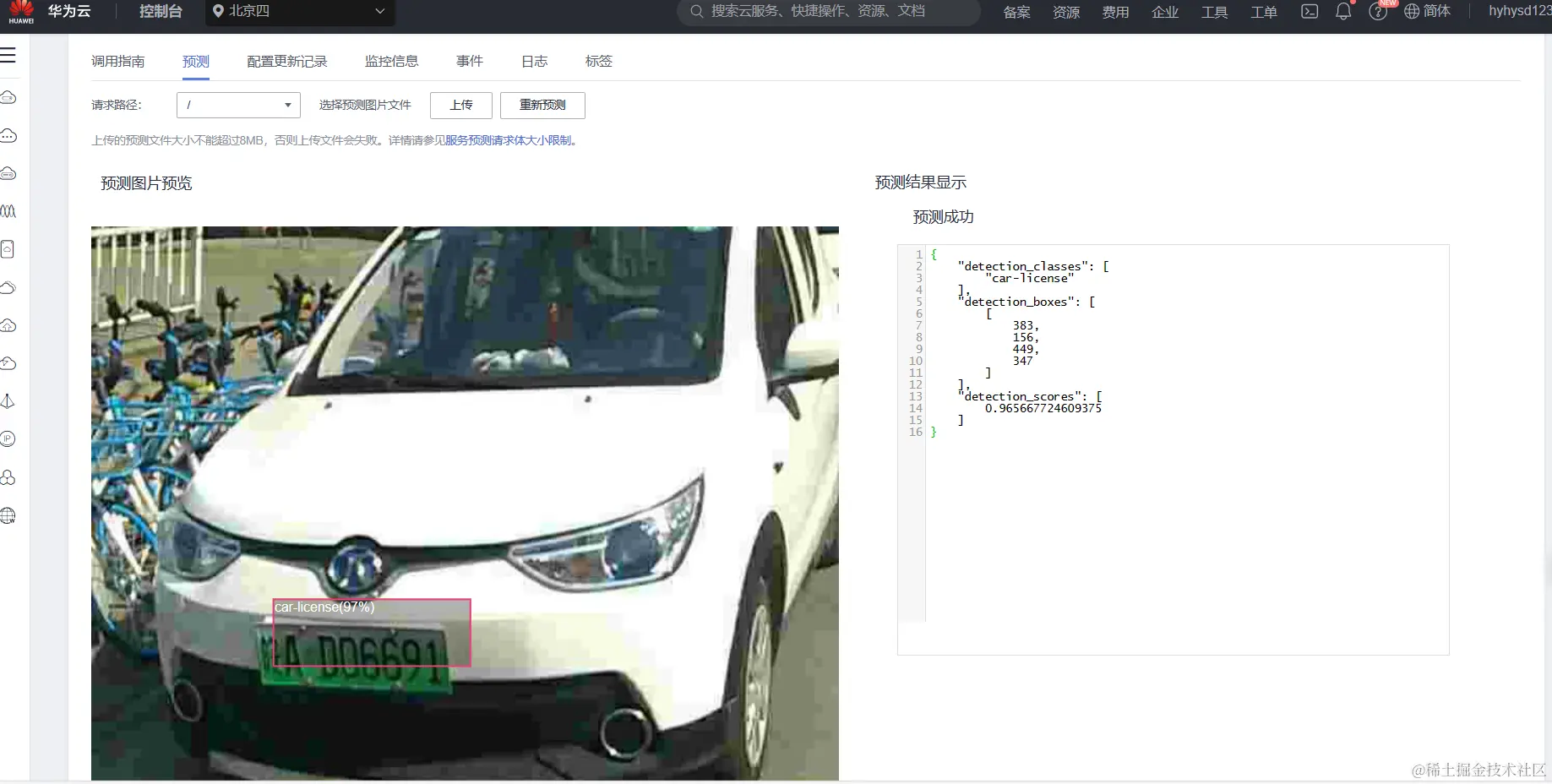The height and width of the screenshot is (784, 1552).
Task: Open the 配置更新记录 tab
Action: pyautogui.click(x=287, y=61)
